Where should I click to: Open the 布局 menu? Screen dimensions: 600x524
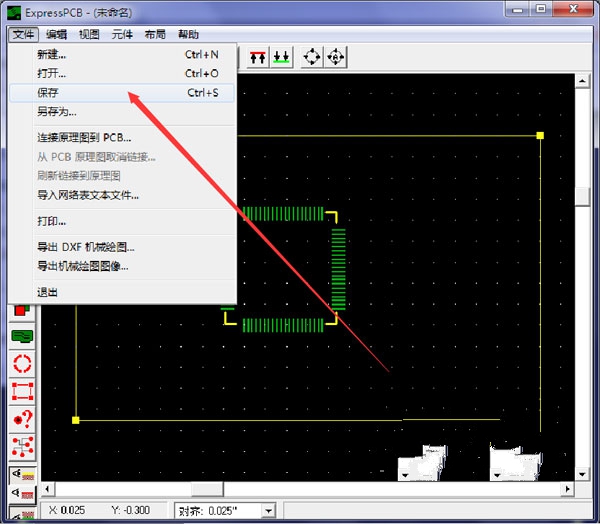(x=155, y=34)
